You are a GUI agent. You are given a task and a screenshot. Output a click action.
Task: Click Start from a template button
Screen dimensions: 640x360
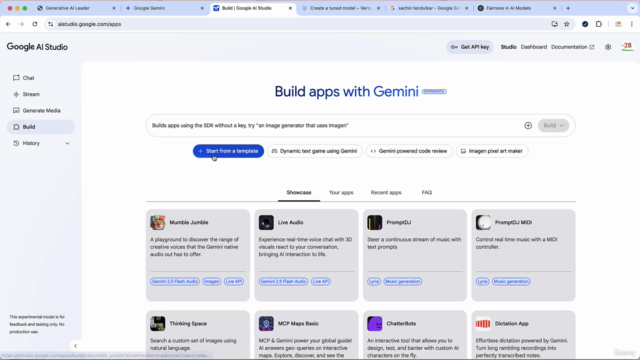coord(228,151)
